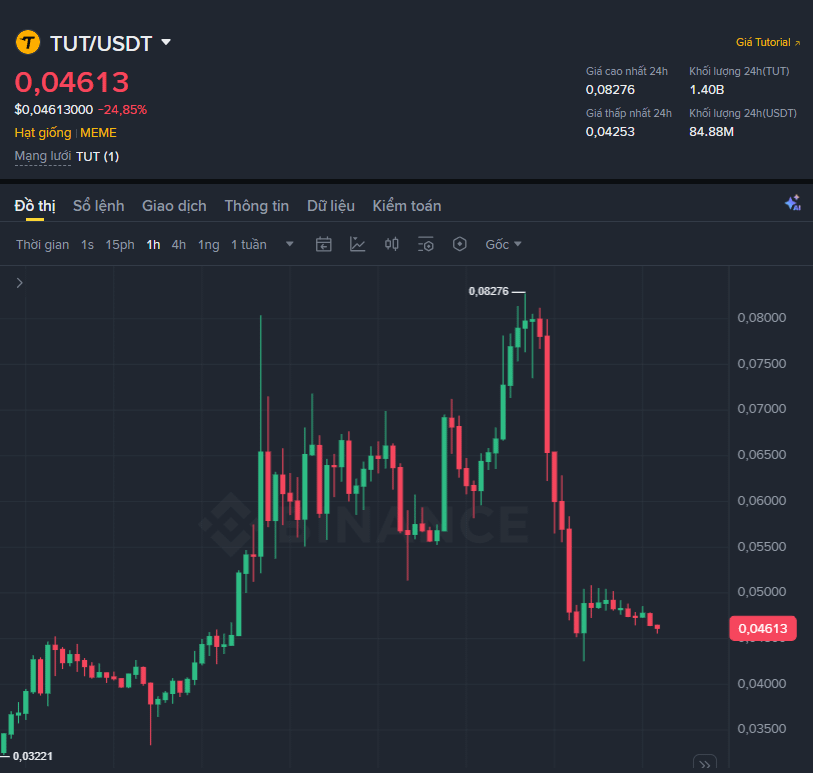Open the go-to-date calendar icon
Viewport: 813px width, 773px height.
tap(324, 244)
